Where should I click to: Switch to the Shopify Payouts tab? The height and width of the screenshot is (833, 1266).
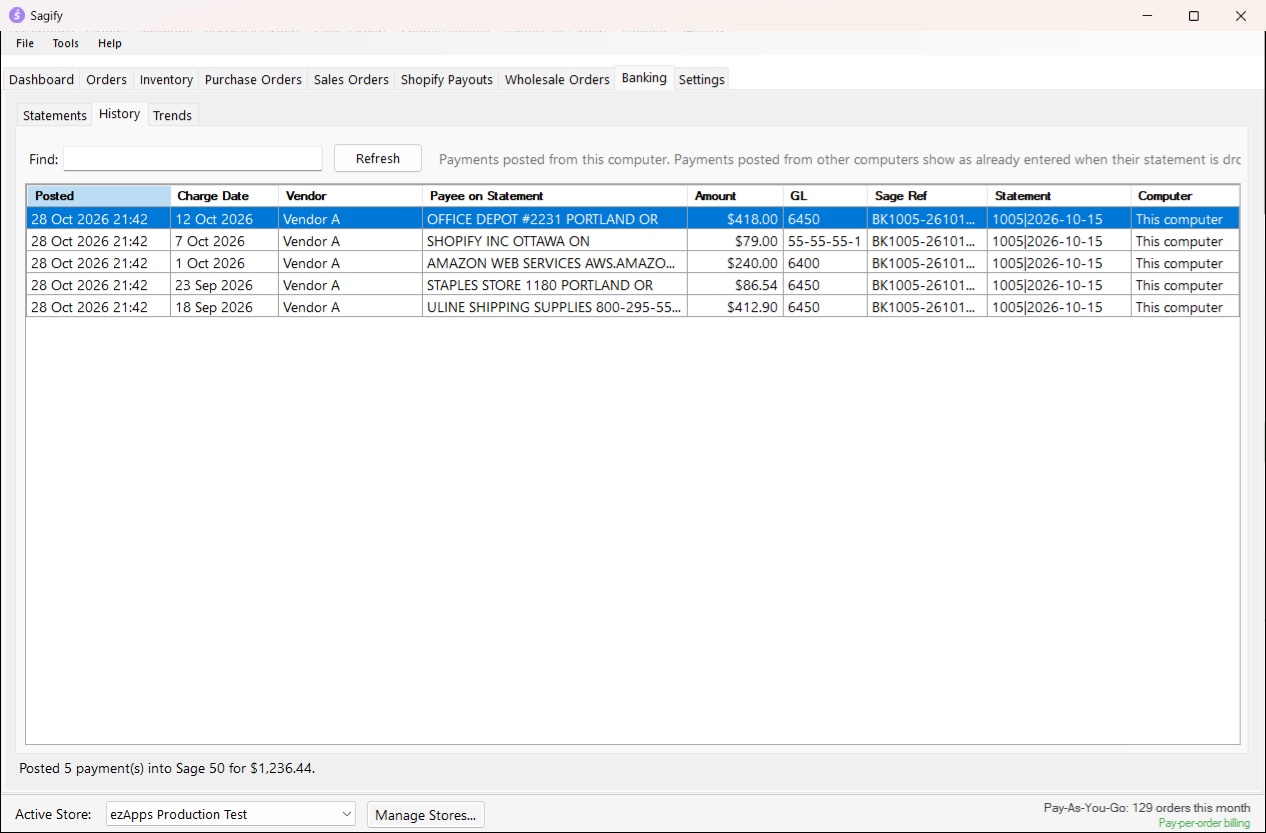click(447, 79)
